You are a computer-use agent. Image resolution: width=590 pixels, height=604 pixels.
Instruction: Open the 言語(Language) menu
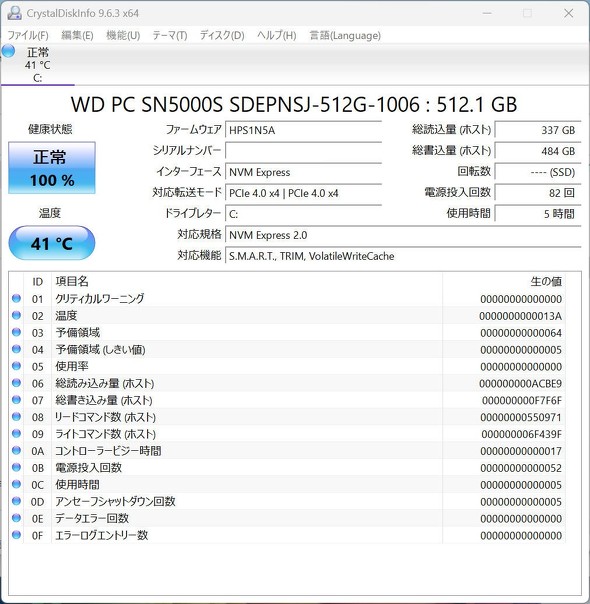pos(345,35)
